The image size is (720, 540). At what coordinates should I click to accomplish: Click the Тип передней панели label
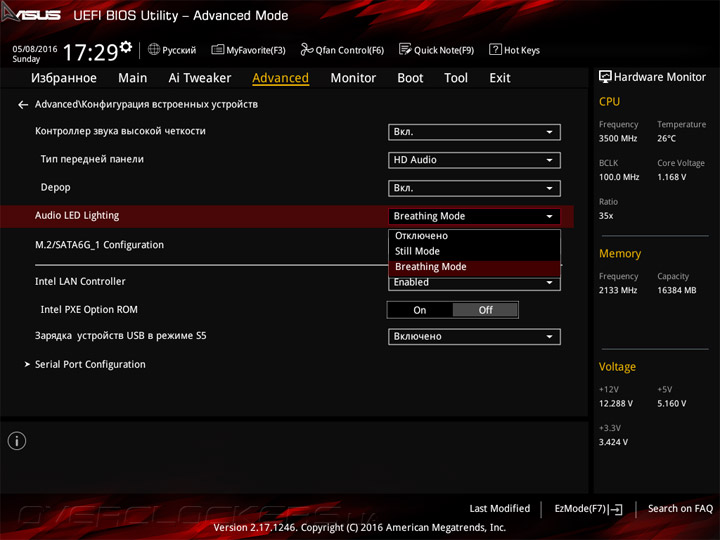tap(92, 159)
